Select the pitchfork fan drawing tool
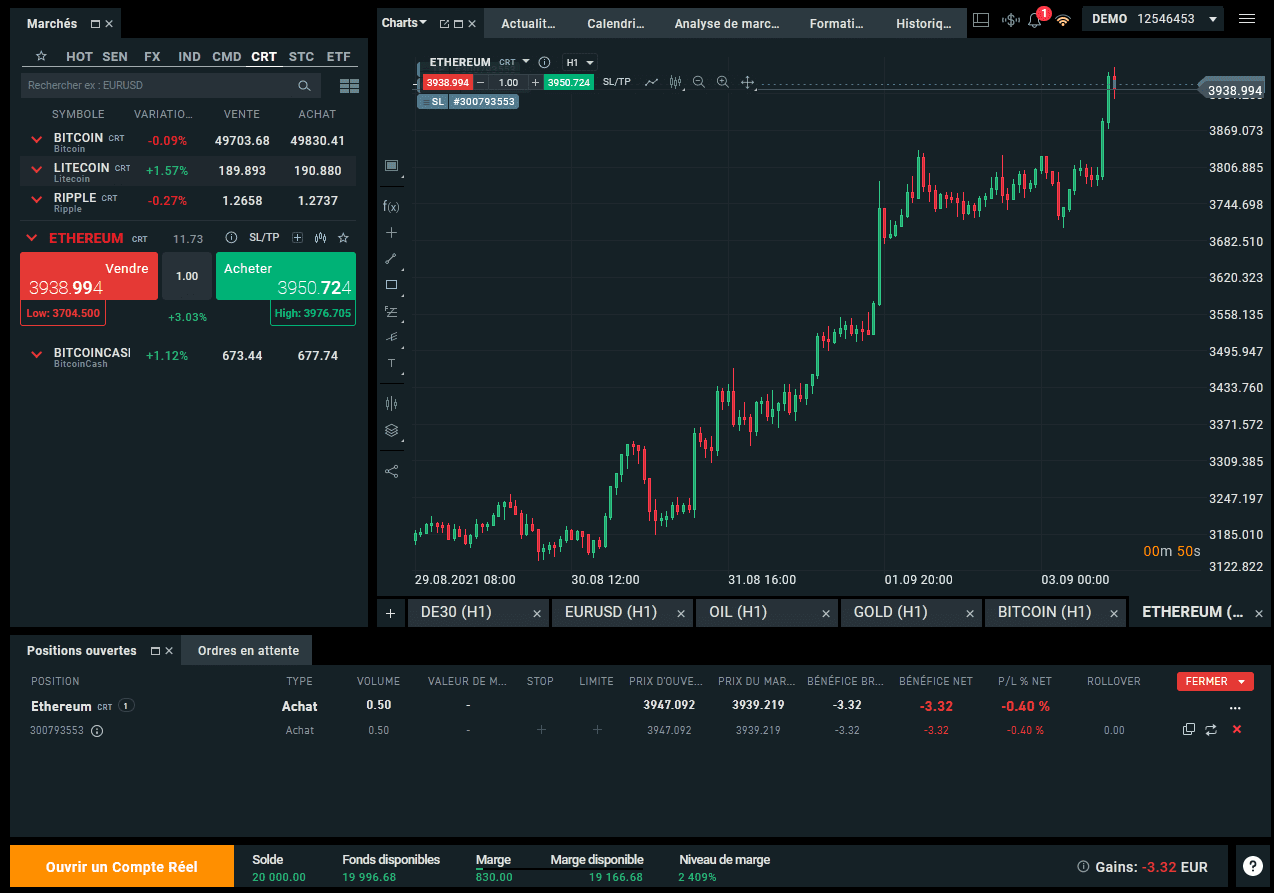1274x893 pixels. (391, 337)
